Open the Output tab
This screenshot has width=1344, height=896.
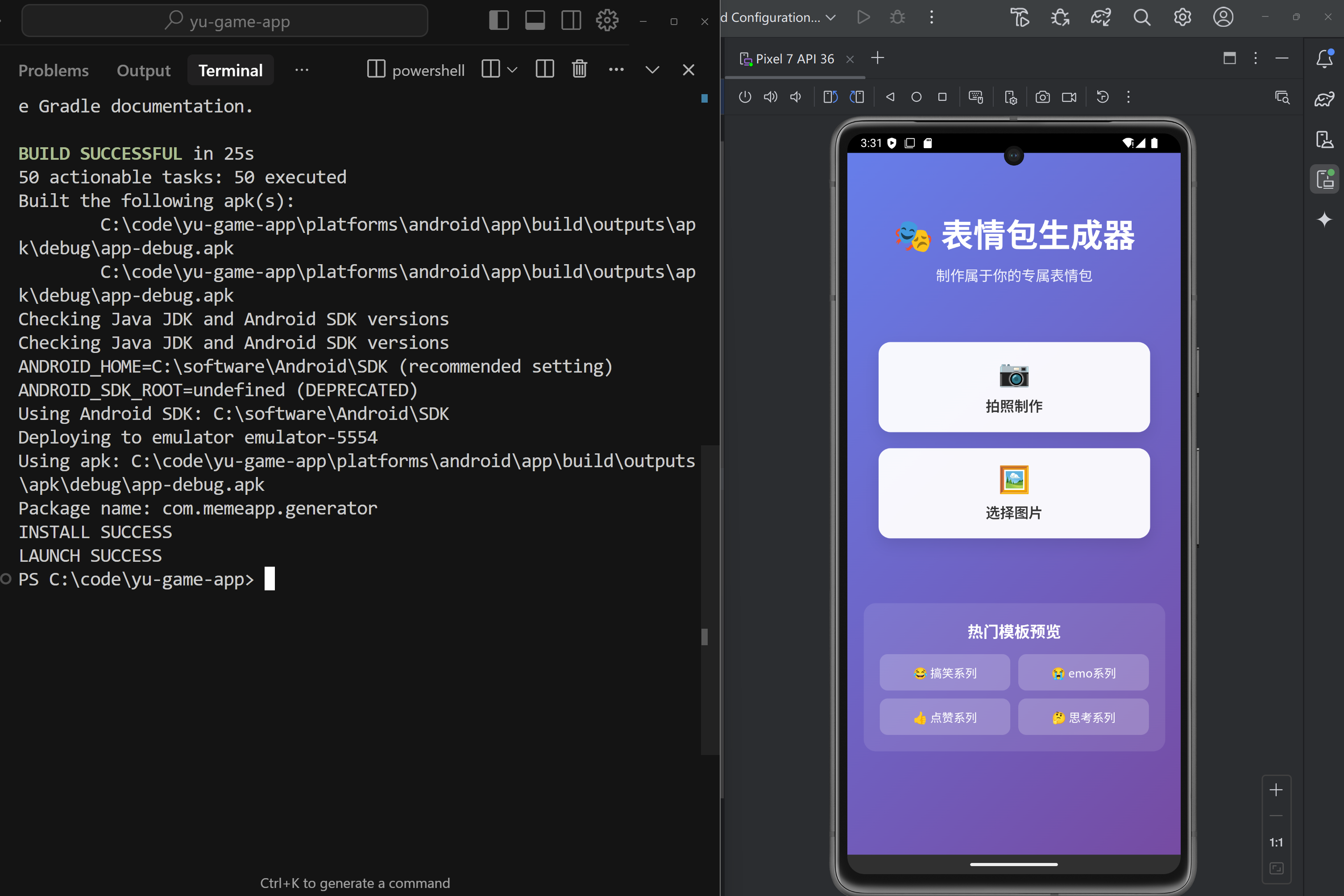click(x=143, y=71)
